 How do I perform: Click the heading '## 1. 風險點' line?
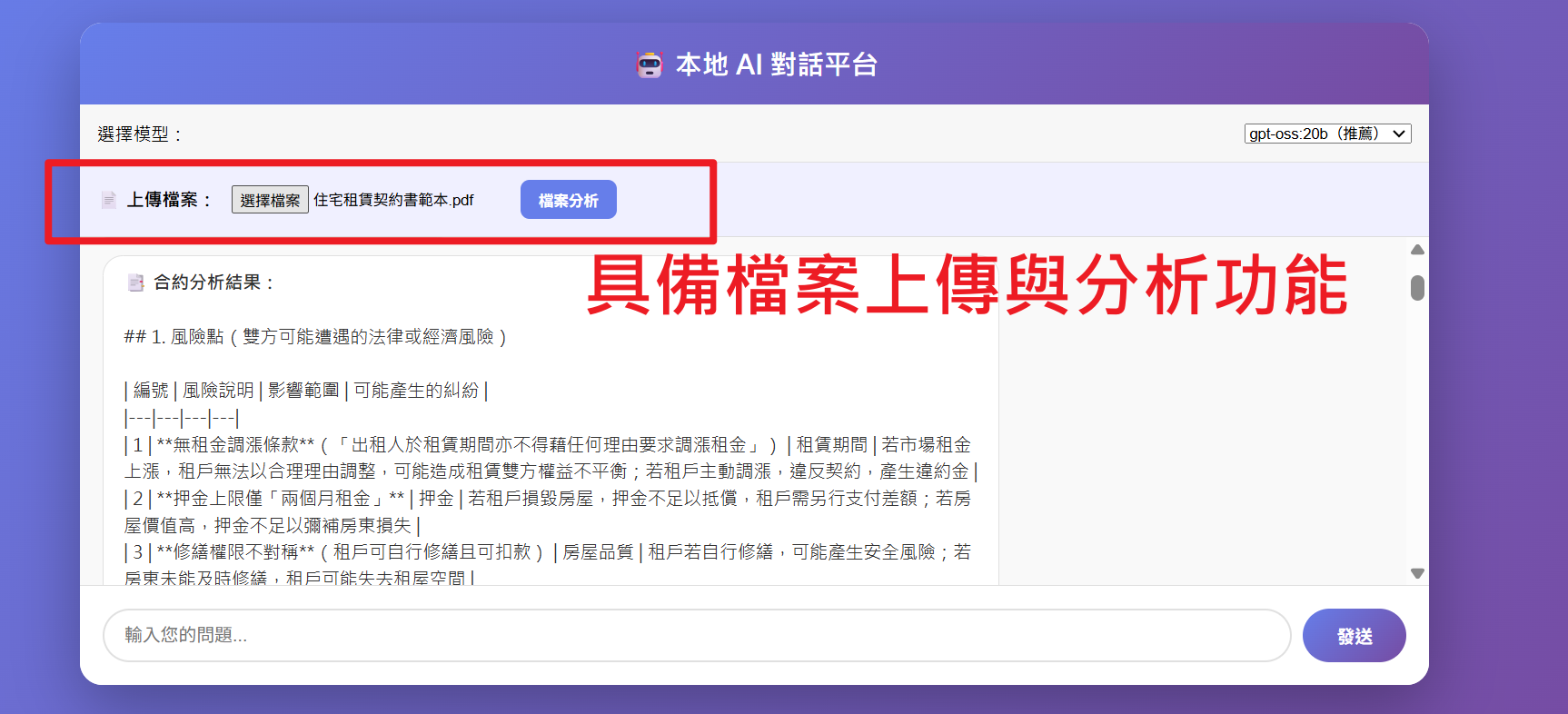(x=315, y=337)
